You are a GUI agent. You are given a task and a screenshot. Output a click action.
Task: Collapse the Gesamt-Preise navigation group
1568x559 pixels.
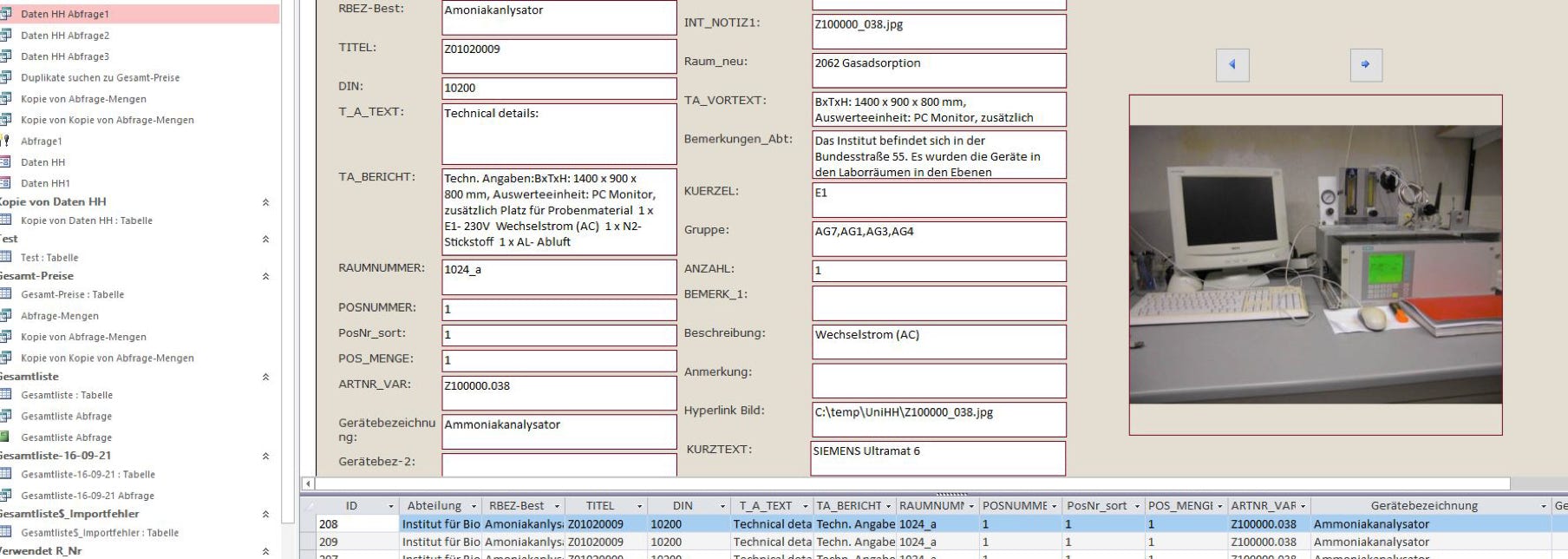tap(265, 276)
